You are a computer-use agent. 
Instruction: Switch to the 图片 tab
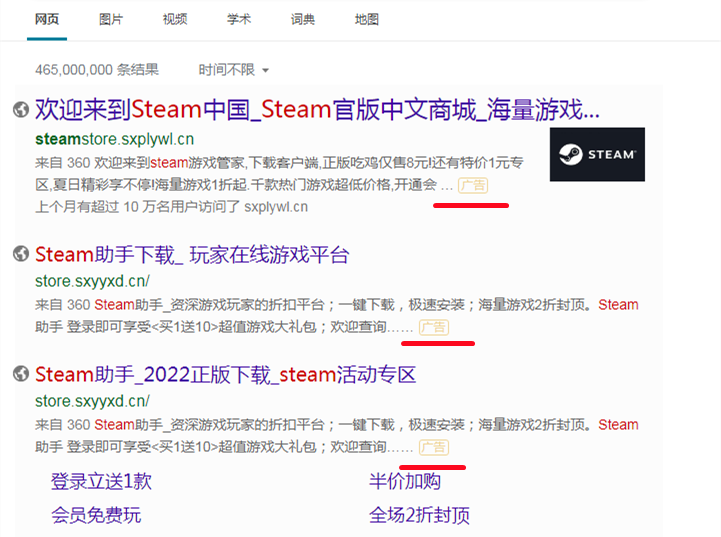pos(112,19)
